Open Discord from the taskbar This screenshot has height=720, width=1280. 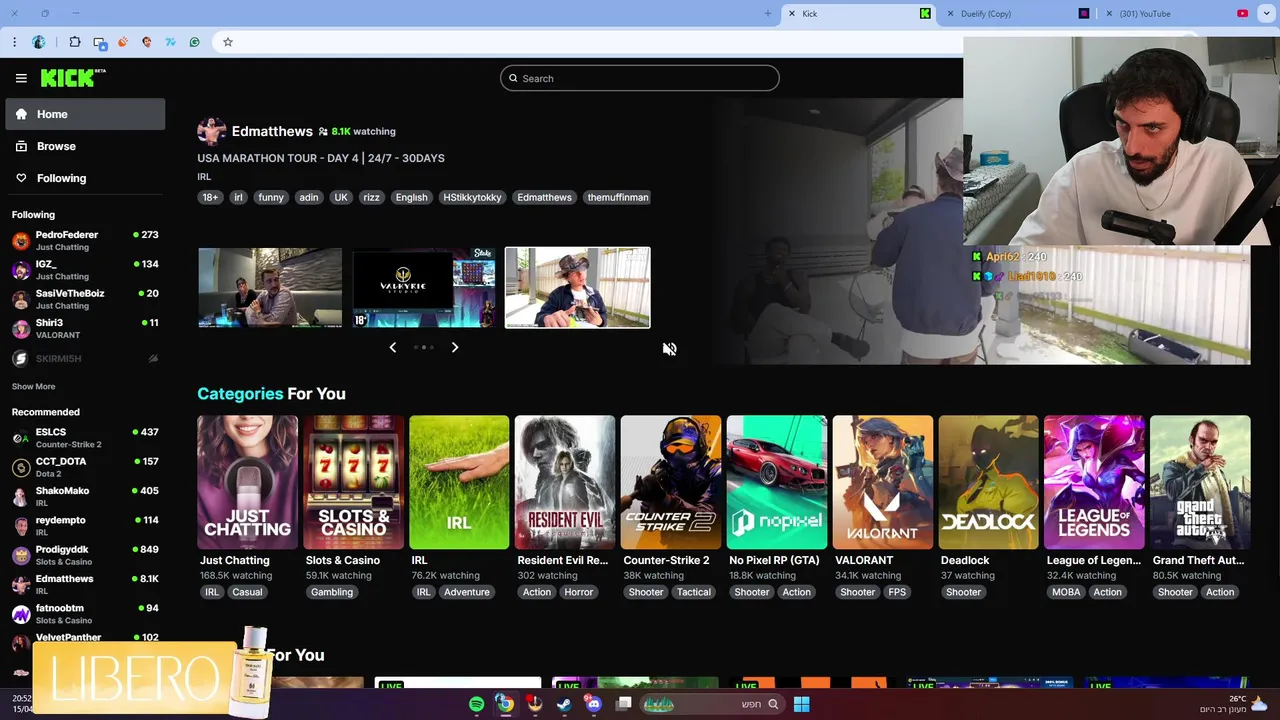594,704
